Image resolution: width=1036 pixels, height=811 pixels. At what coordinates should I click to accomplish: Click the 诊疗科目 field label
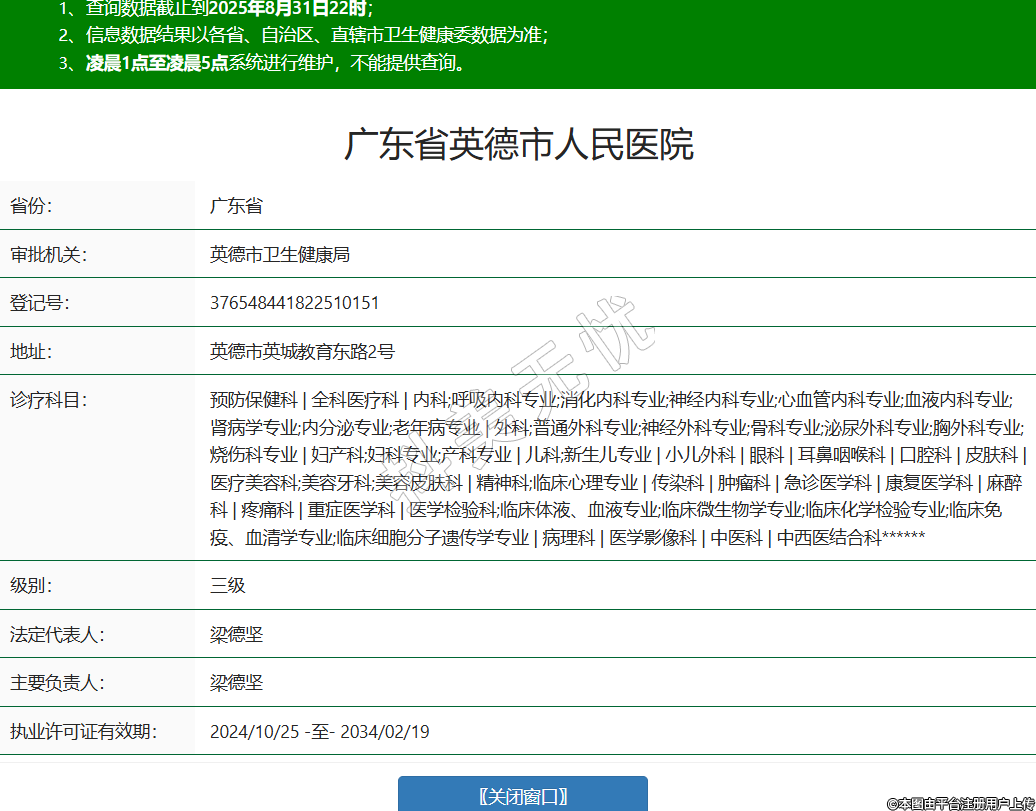pos(48,400)
